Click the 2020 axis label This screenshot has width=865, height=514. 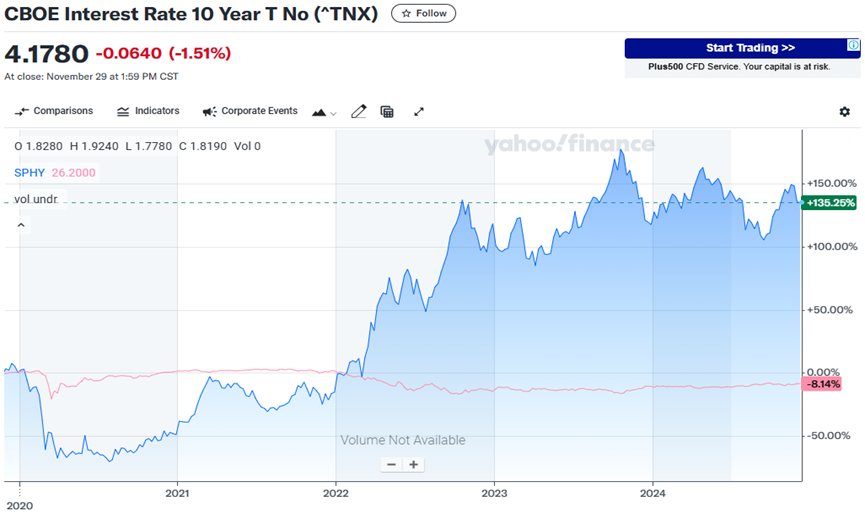coord(19,506)
